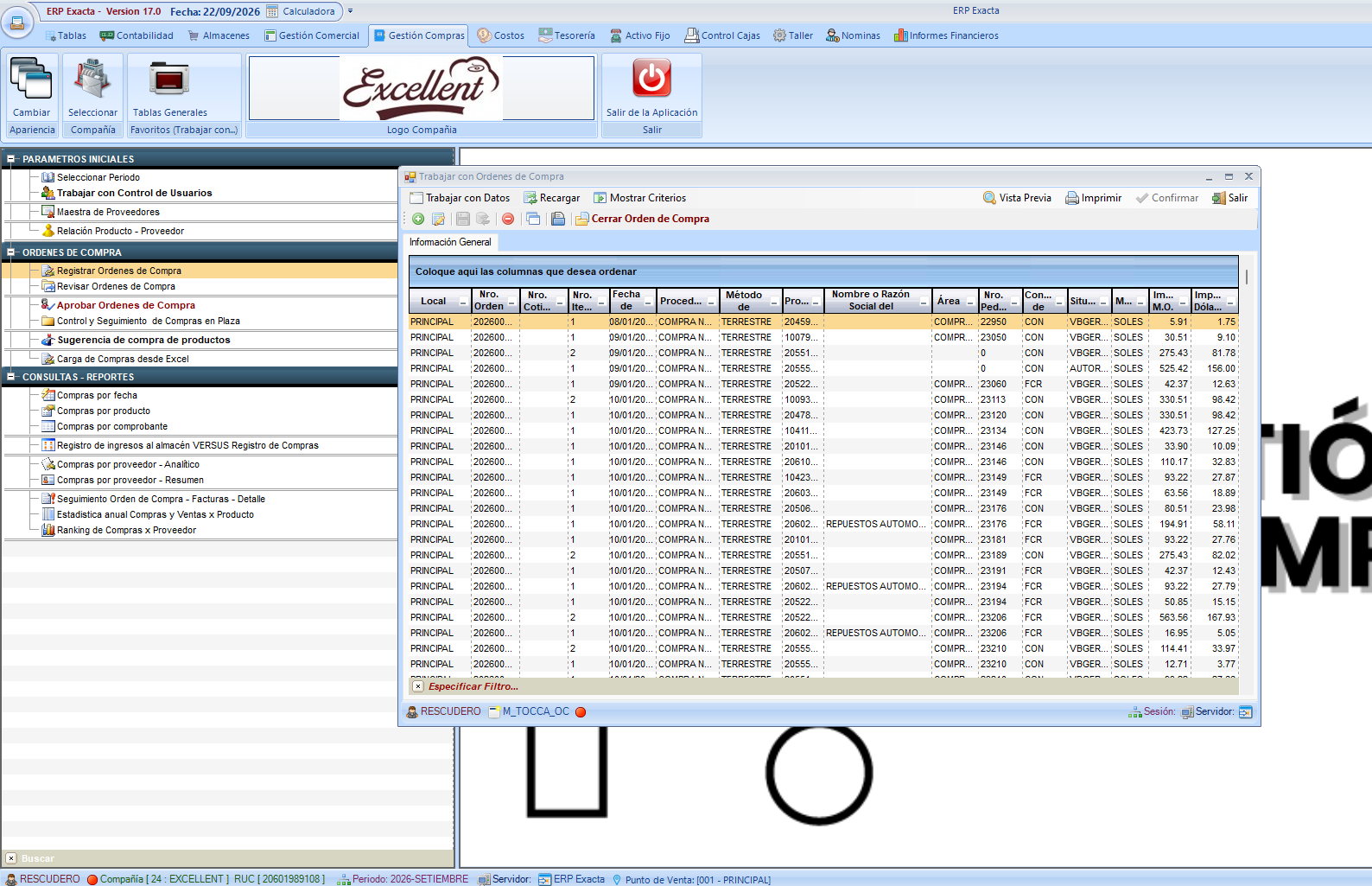1372x886 pixels.
Task: Click the red Salir de la Aplicación power icon
Action: 651,78
